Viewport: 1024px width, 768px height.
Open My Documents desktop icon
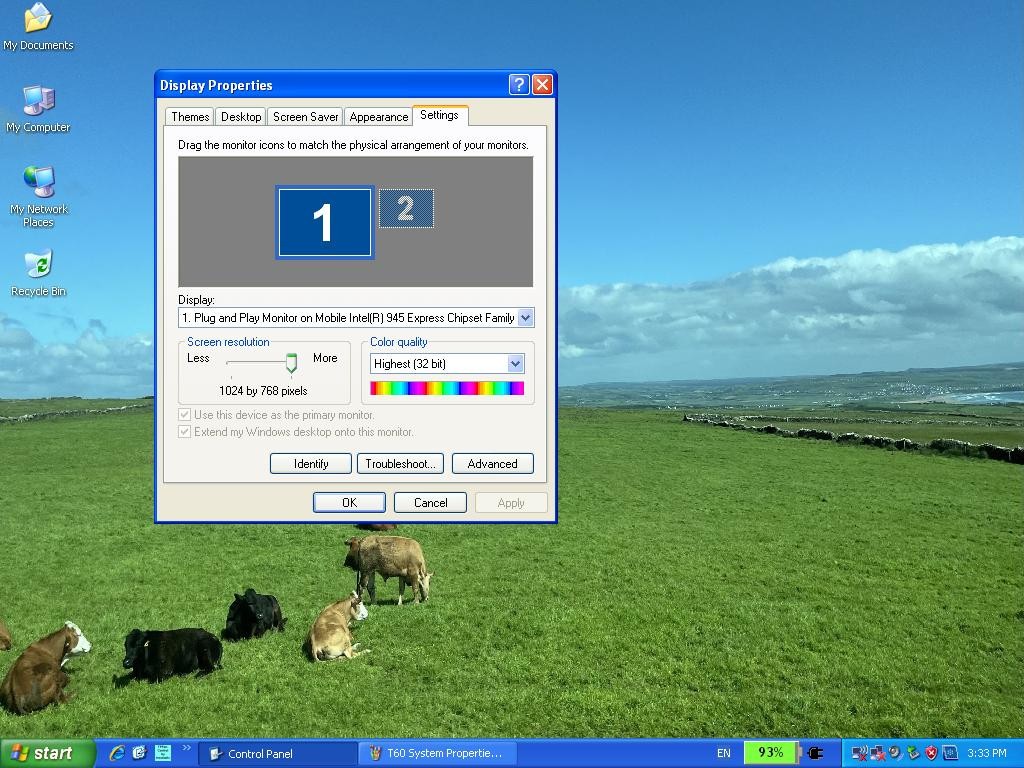38,26
